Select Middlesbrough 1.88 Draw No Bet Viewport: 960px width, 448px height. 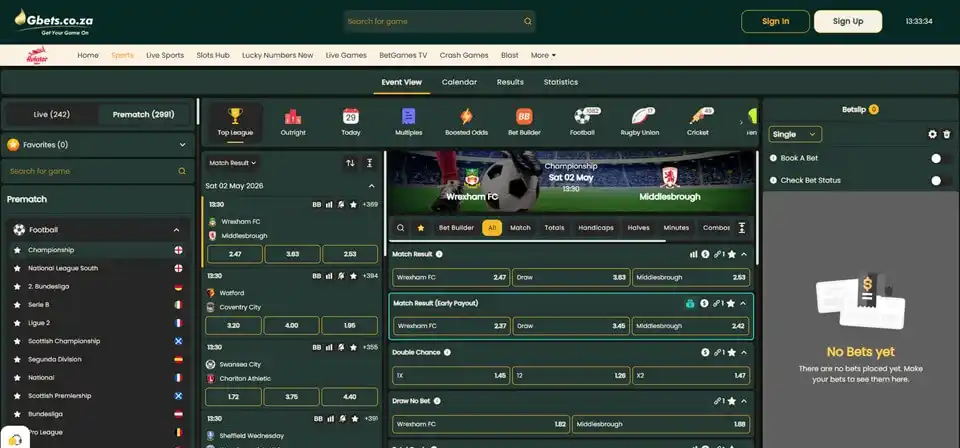661,424
